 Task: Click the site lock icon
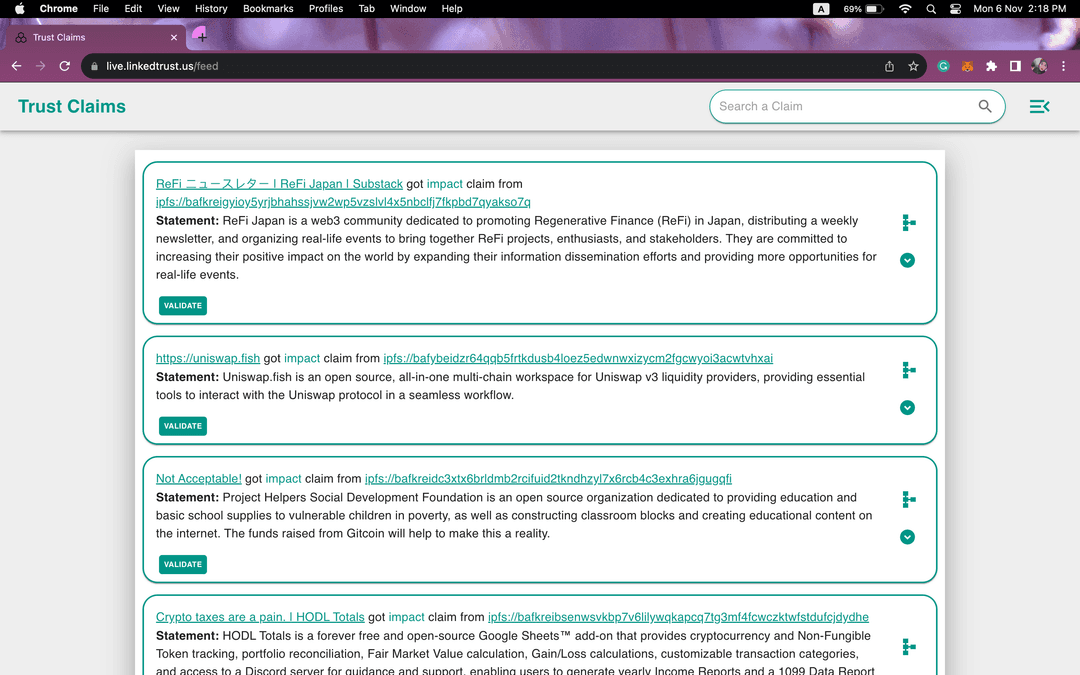(94, 66)
